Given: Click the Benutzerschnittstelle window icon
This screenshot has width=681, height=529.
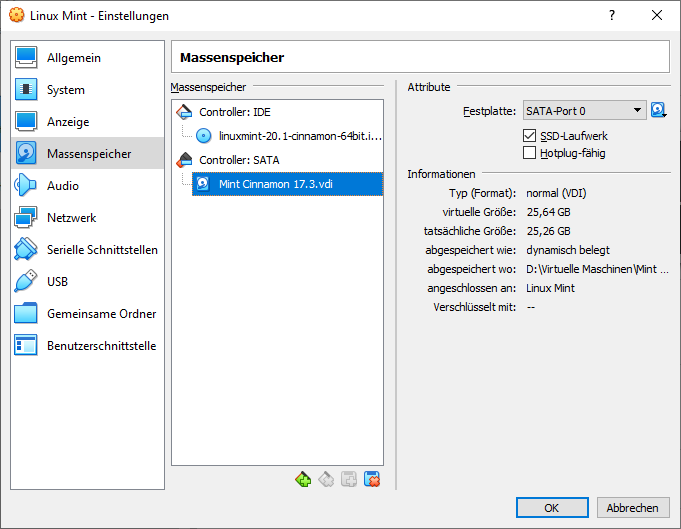Looking at the screenshot, I should point(26,345).
